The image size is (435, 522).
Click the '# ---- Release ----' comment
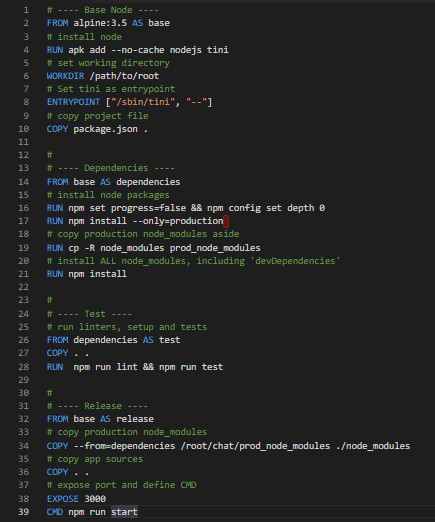click(x=97, y=406)
